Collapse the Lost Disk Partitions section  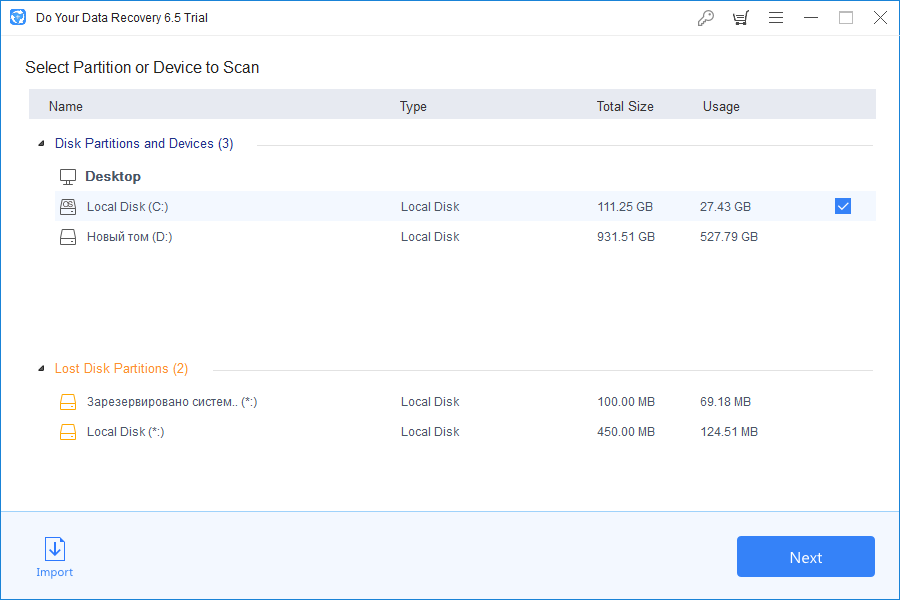coord(40,368)
